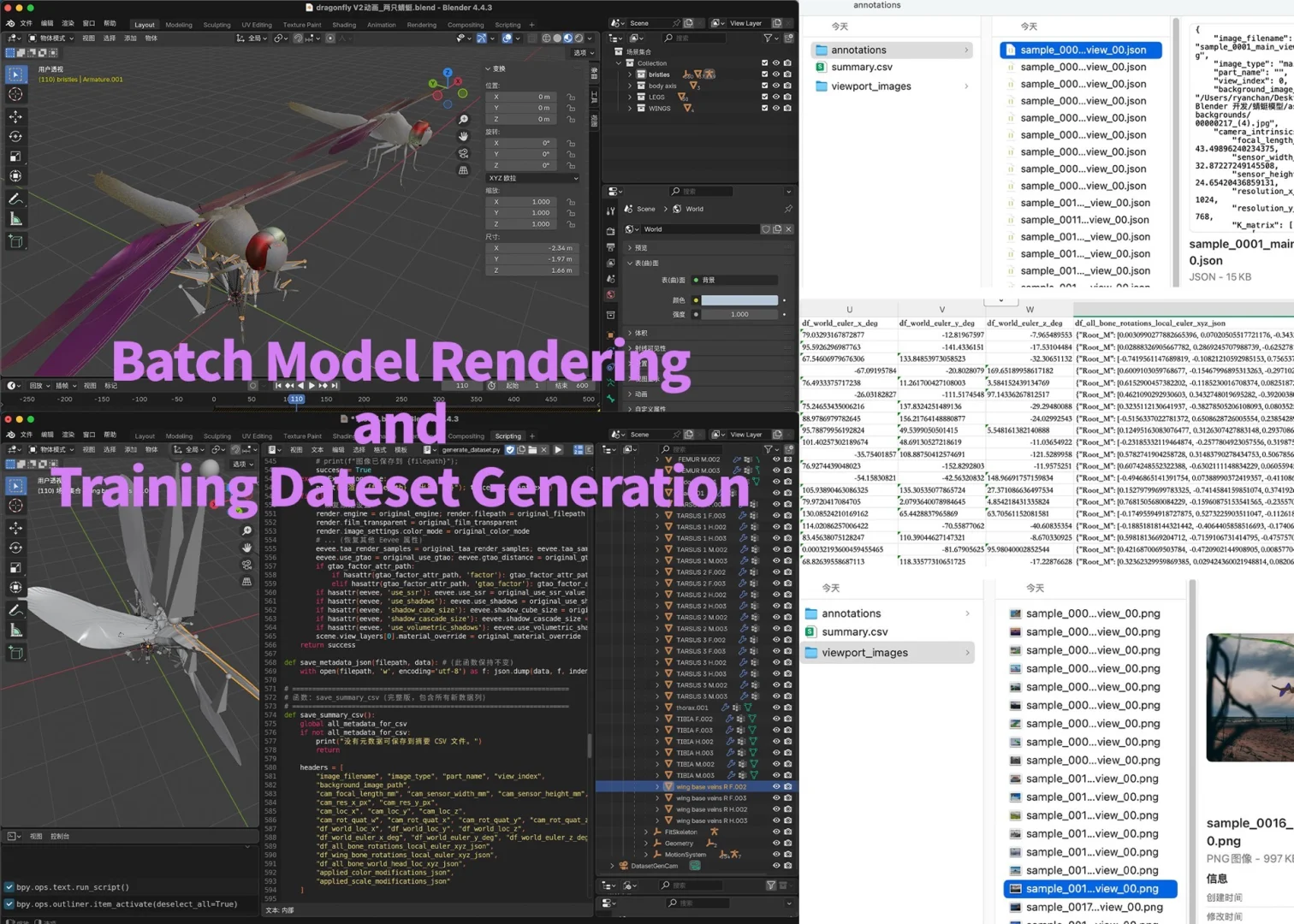
Task: Hide TIBIA F.002 using its eye icon
Action: [776, 719]
